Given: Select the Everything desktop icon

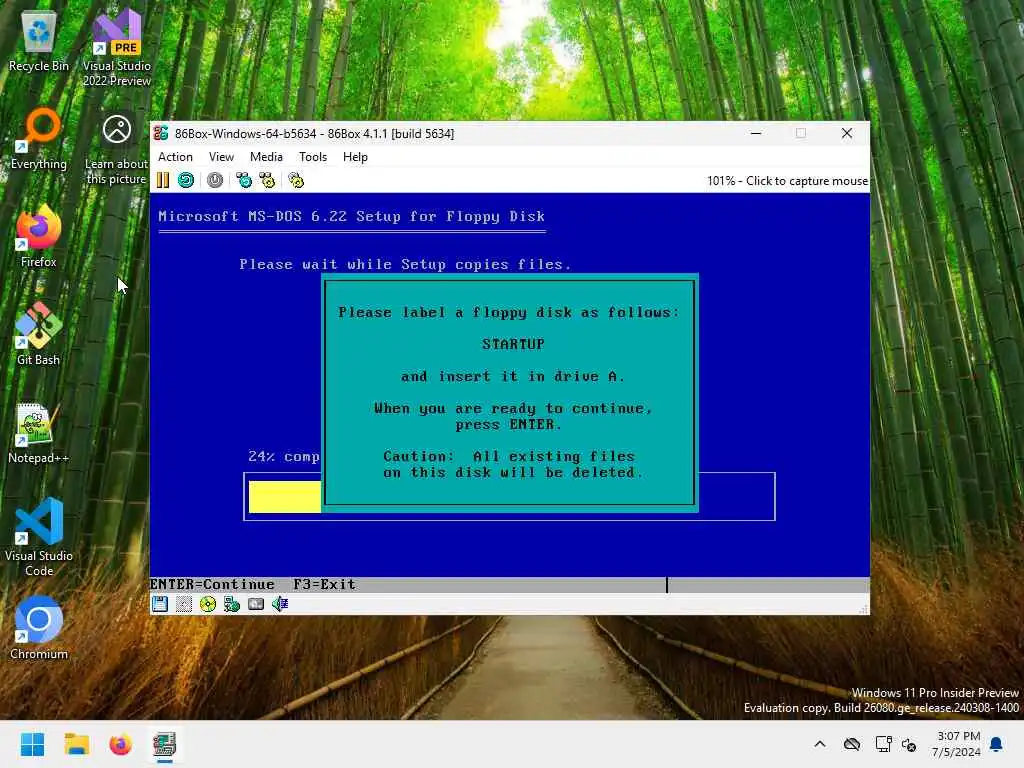Looking at the screenshot, I should pyautogui.click(x=39, y=140).
